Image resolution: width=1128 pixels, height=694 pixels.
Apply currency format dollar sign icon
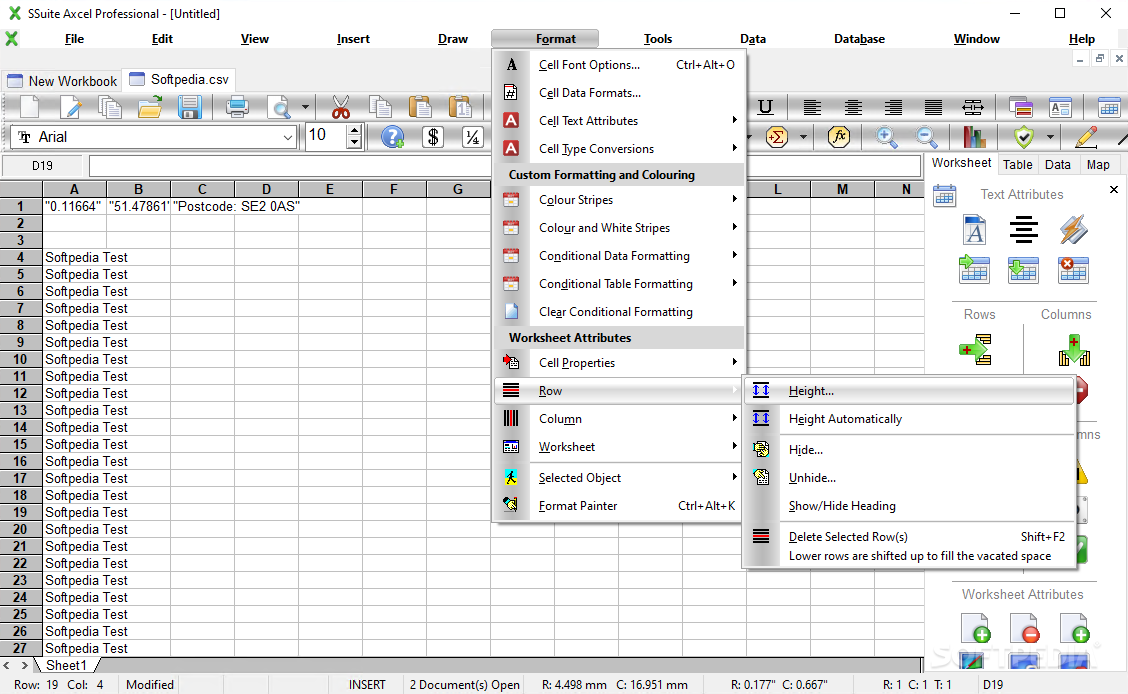(433, 137)
